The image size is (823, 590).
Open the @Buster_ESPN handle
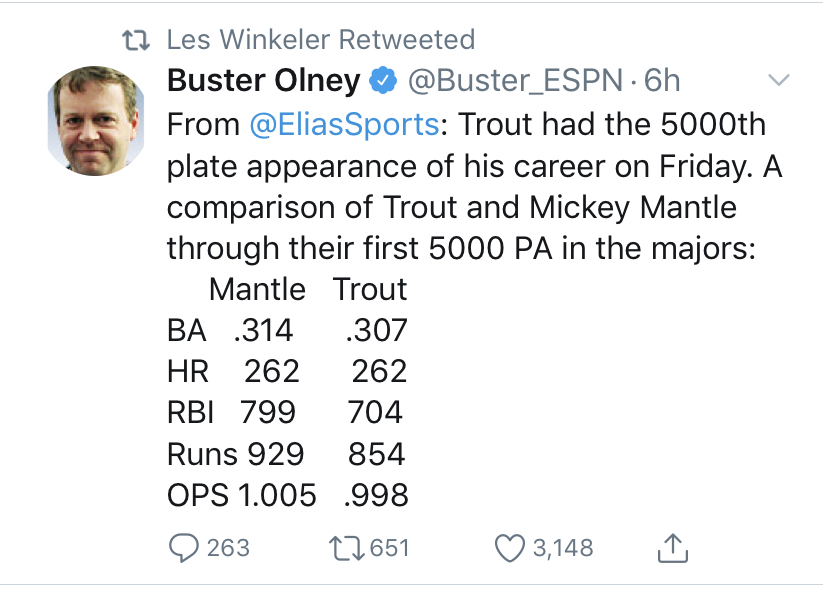(x=515, y=80)
